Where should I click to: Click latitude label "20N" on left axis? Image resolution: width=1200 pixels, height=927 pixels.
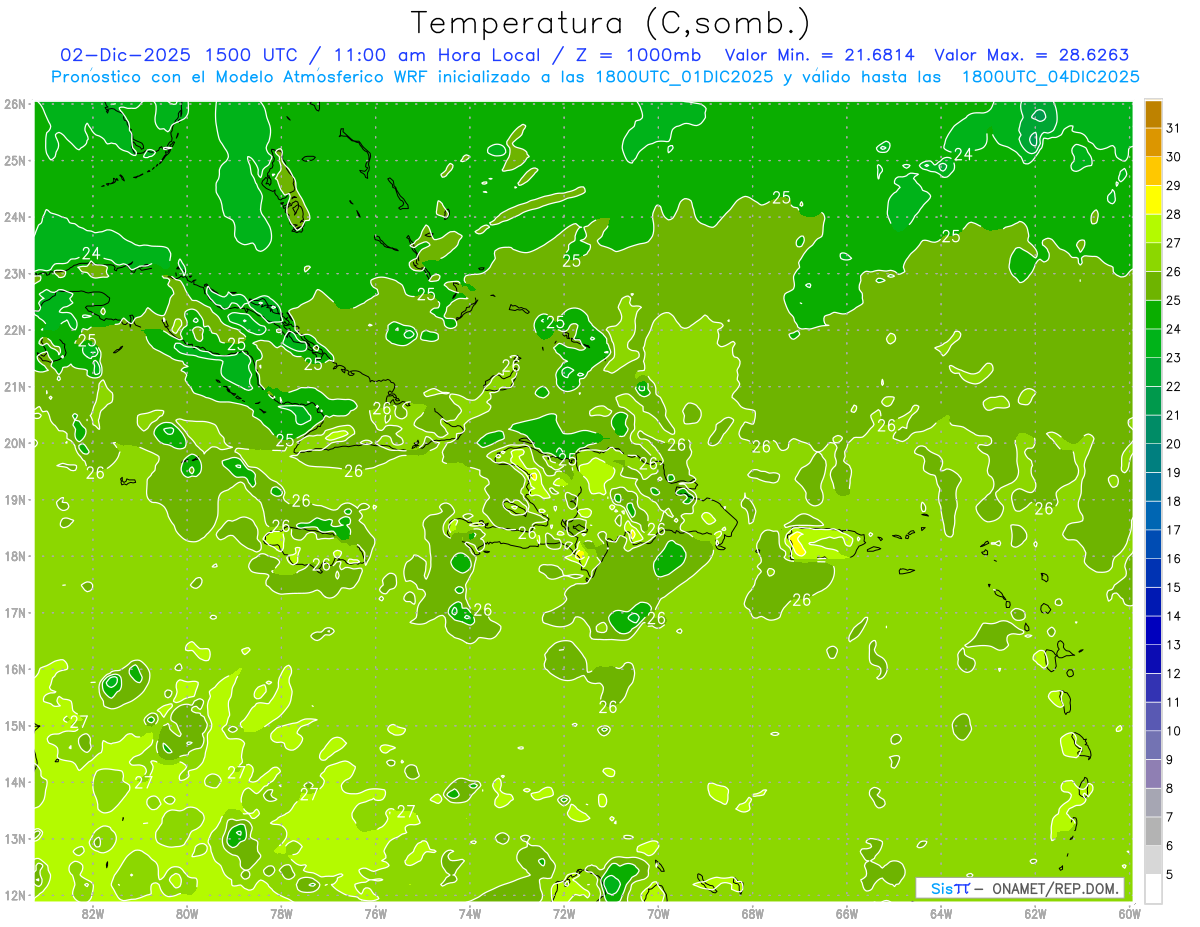coord(14,443)
